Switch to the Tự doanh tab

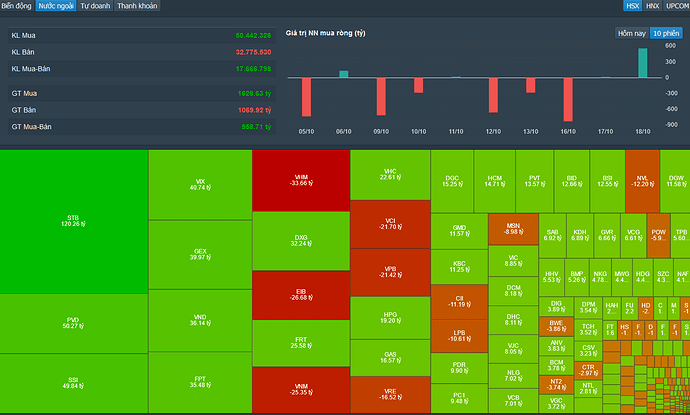click(95, 6)
